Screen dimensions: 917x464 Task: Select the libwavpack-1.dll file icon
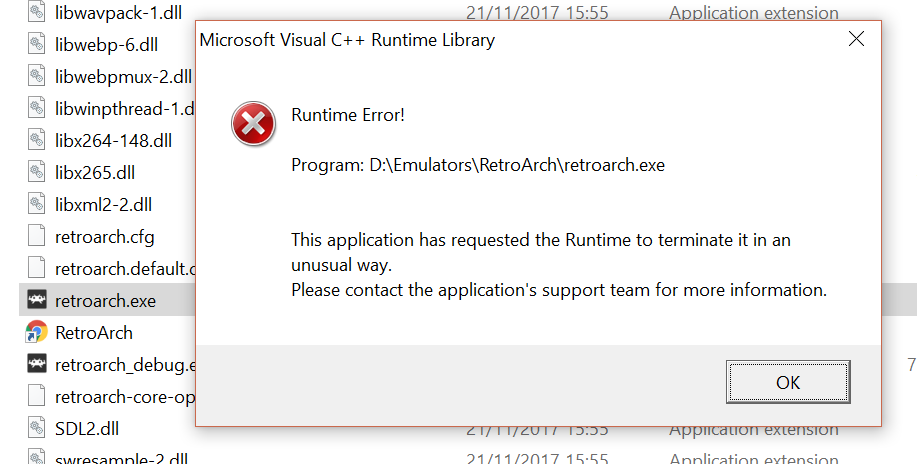[36, 12]
